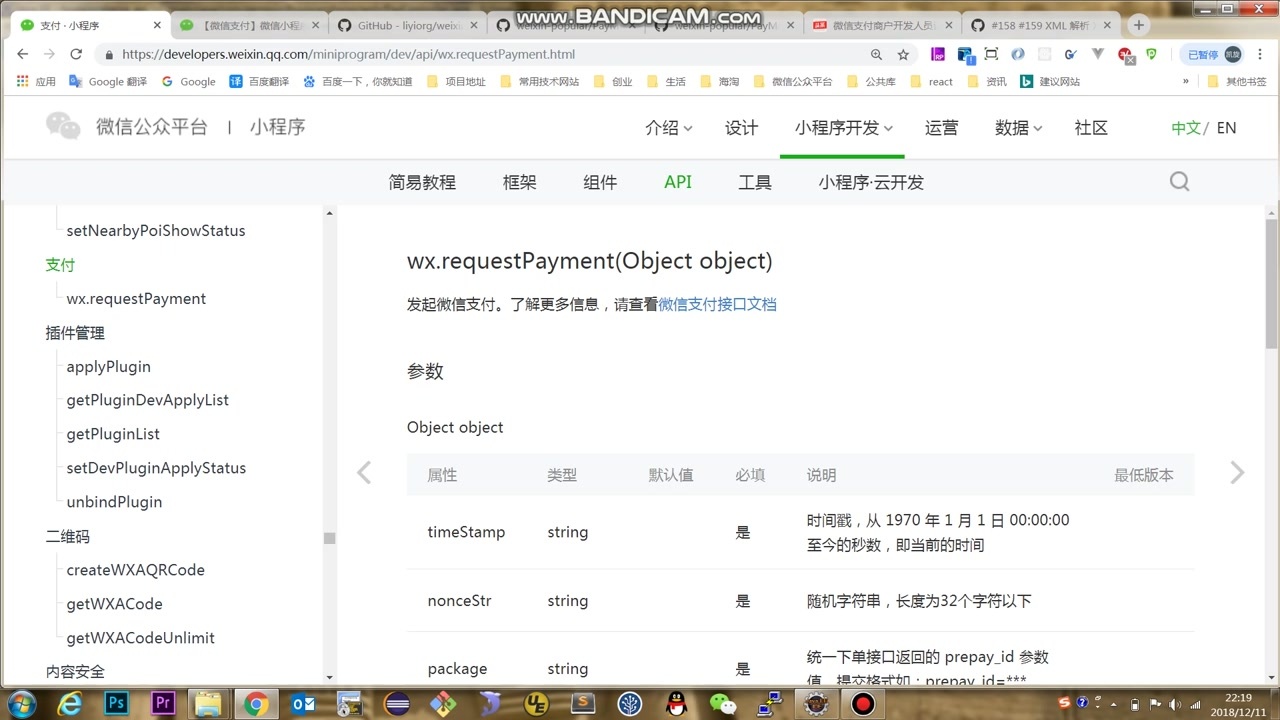Open Chrome three-dot menu
This screenshot has height=720, width=1280.
1262,54
